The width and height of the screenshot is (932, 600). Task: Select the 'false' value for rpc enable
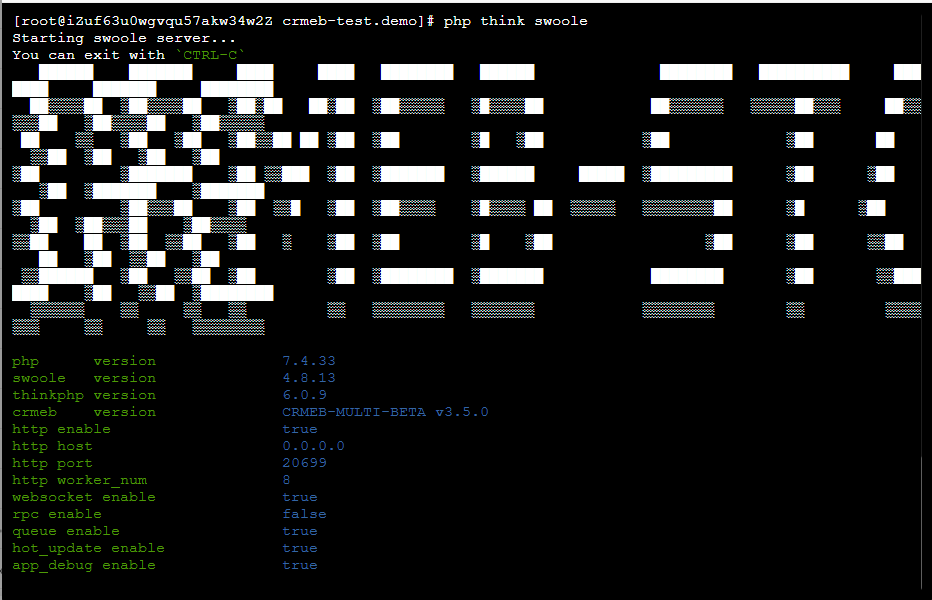tap(304, 514)
